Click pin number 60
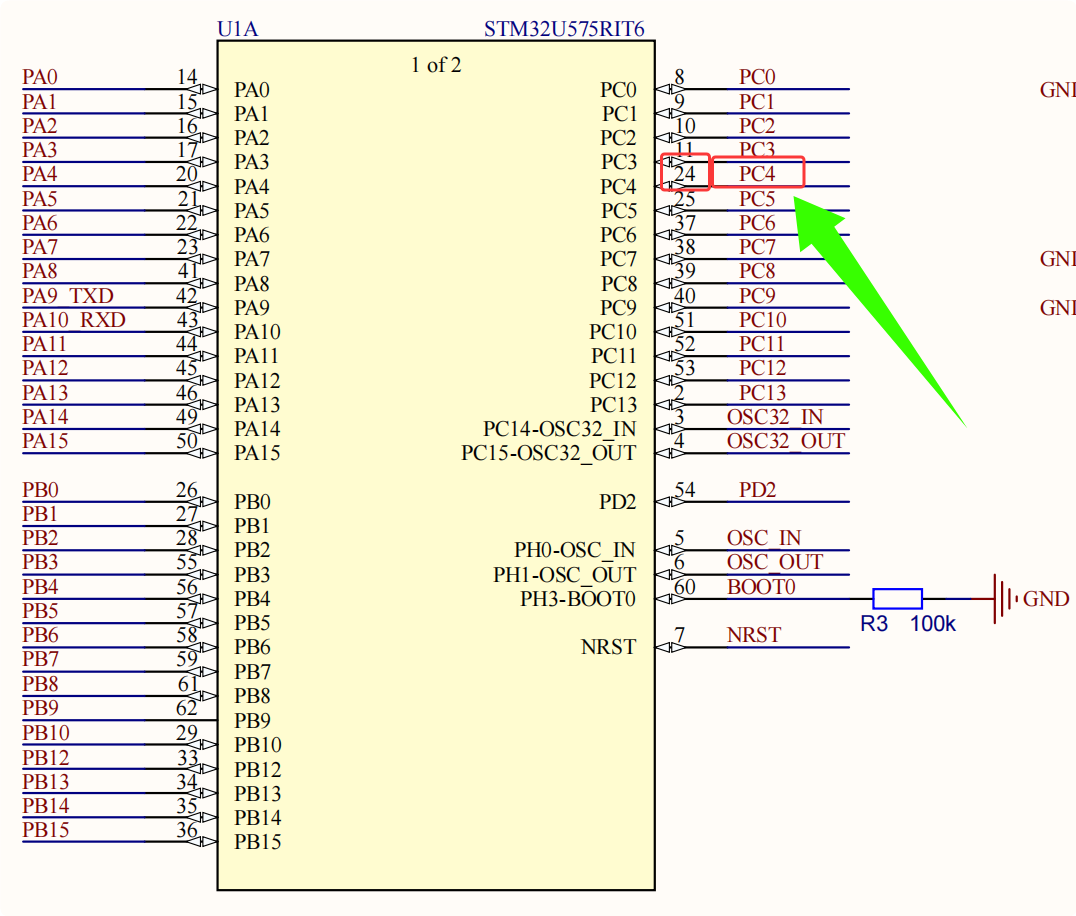 pos(684,587)
